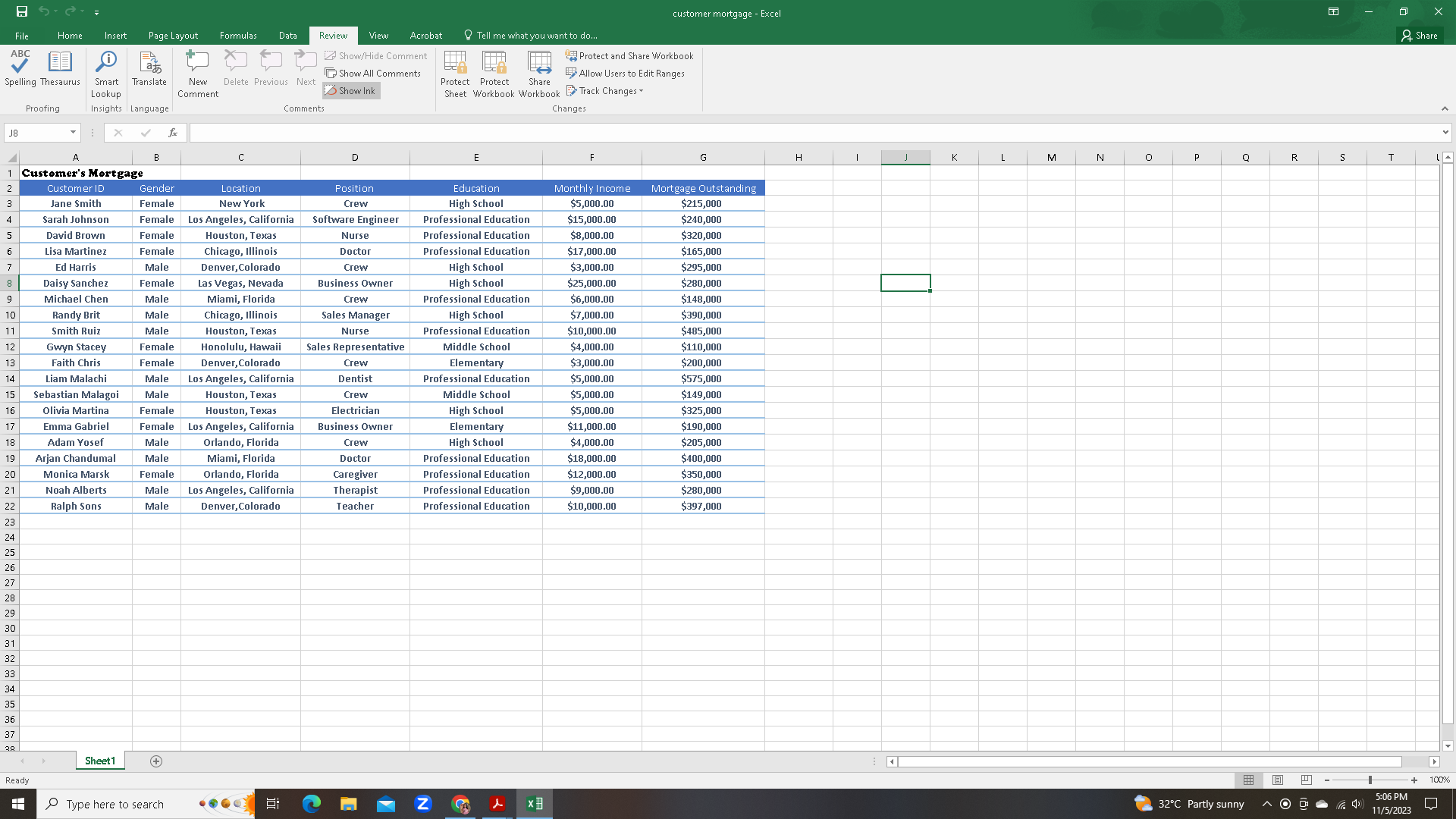1456x819 pixels.
Task: Open the Formulas ribbon tab
Action: click(238, 36)
